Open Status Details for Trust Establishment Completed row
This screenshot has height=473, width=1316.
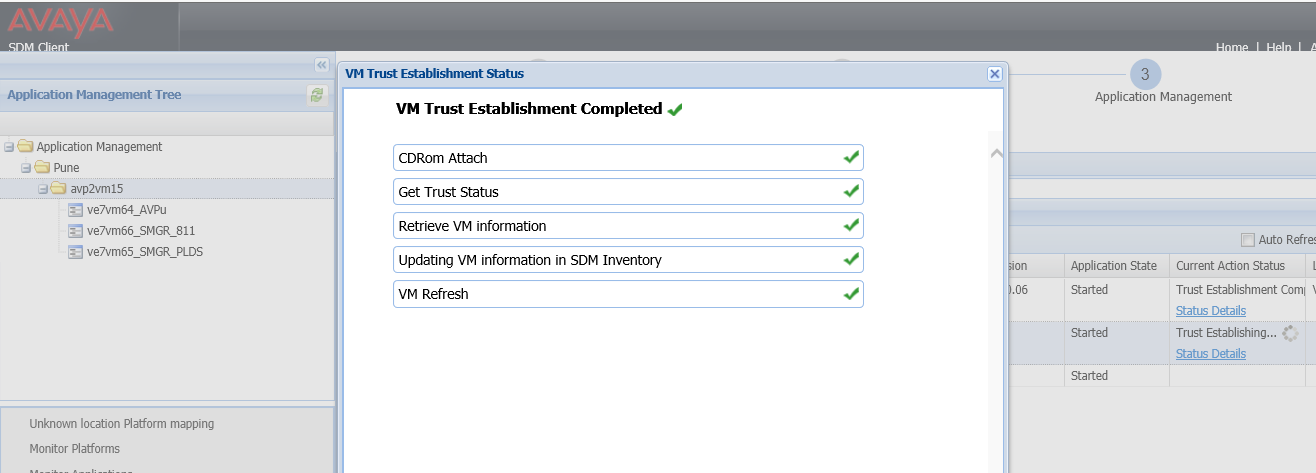(1211, 311)
